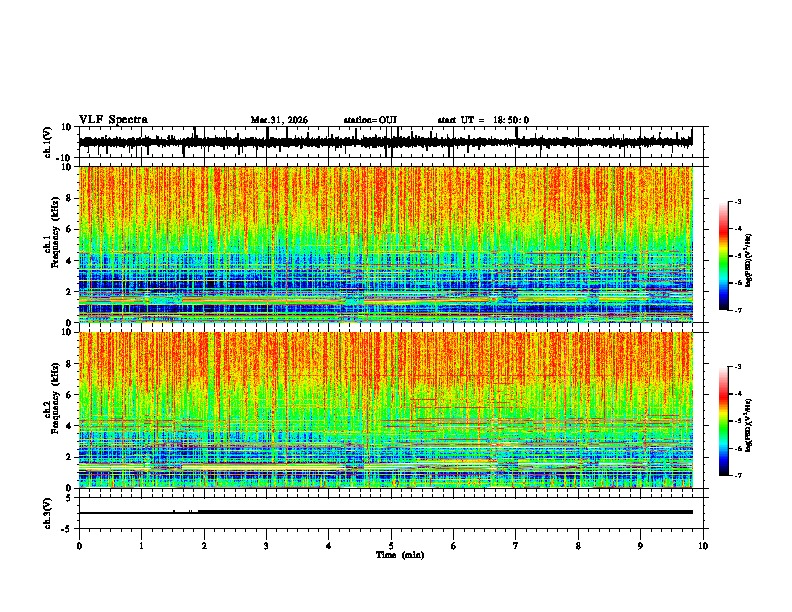Click the "2" kHz tick on ch.2 spectrogram
The image size is (792, 612).
click(69, 457)
